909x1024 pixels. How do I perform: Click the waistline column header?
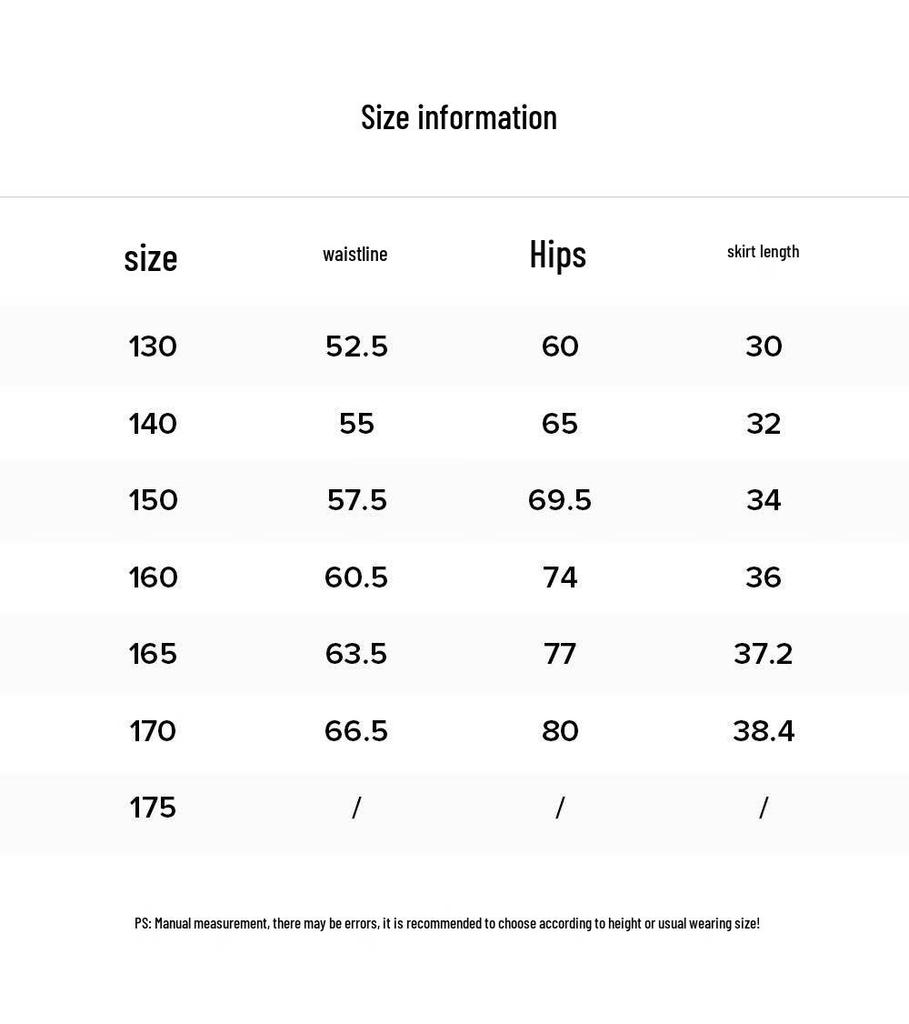click(x=355, y=254)
